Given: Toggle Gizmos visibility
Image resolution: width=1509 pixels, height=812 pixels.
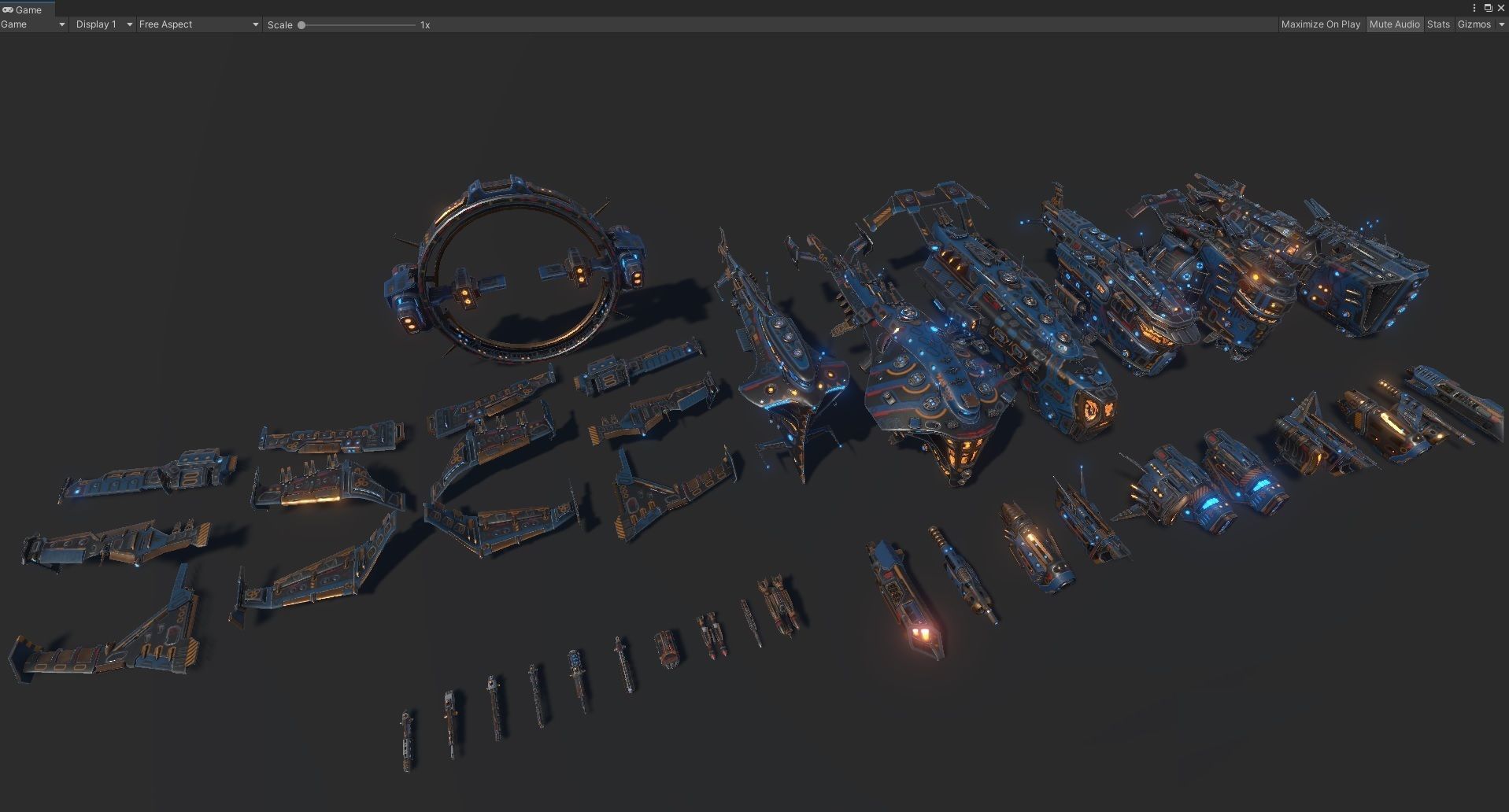Looking at the screenshot, I should 1474,24.
